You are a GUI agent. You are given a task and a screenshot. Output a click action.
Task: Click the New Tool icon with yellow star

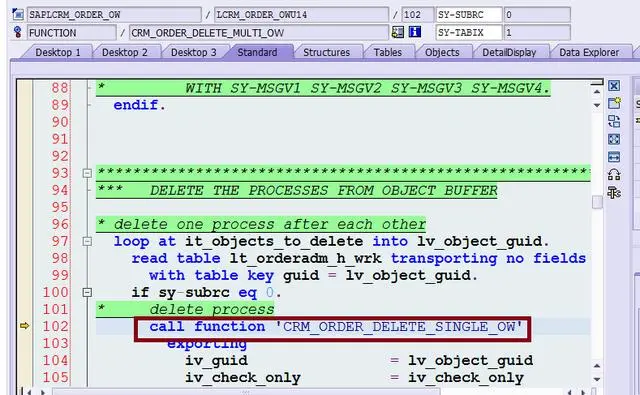point(614,103)
